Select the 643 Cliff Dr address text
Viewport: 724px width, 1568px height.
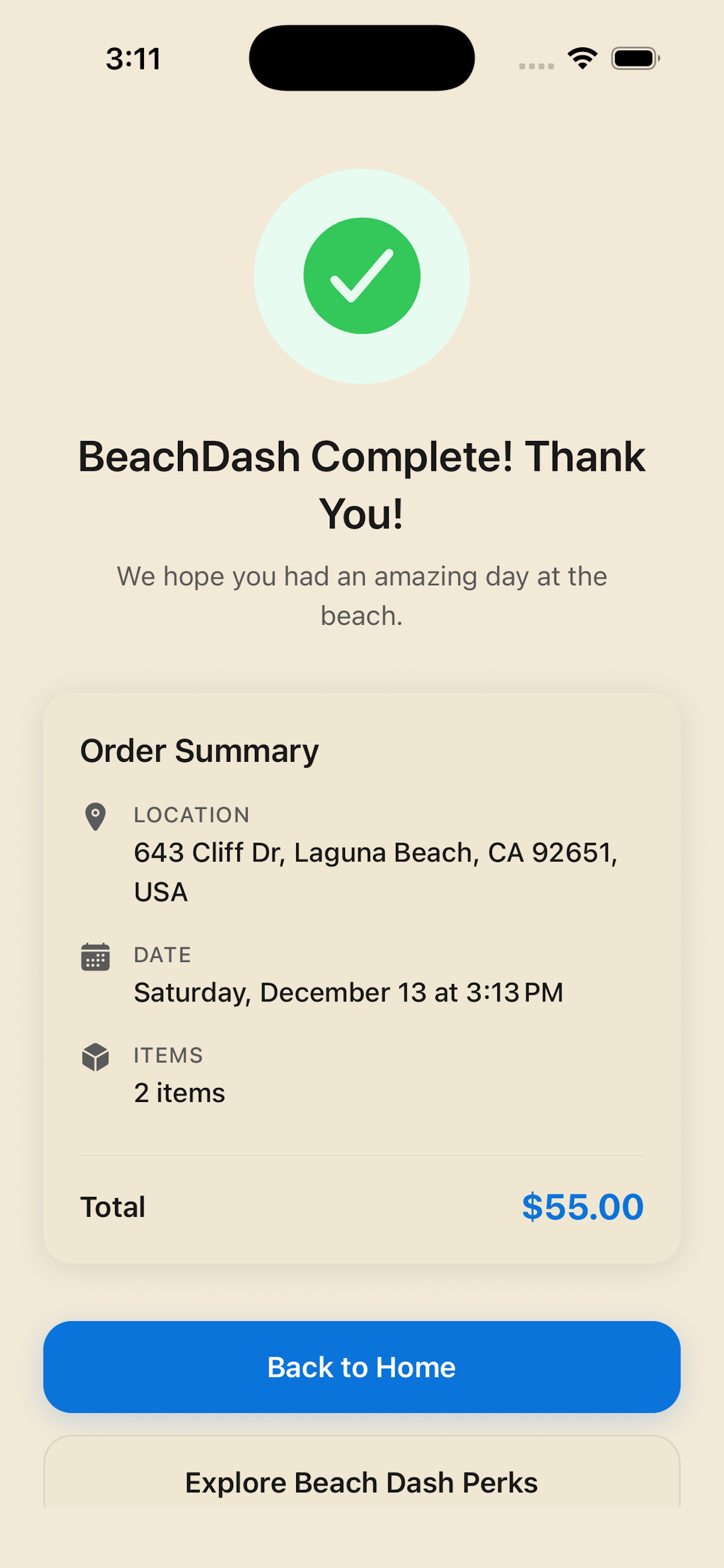[375, 871]
